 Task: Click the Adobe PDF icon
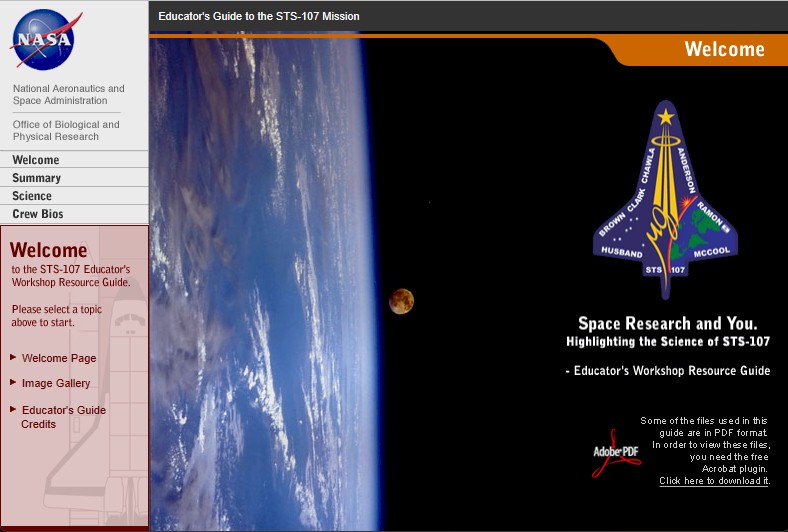(615, 453)
